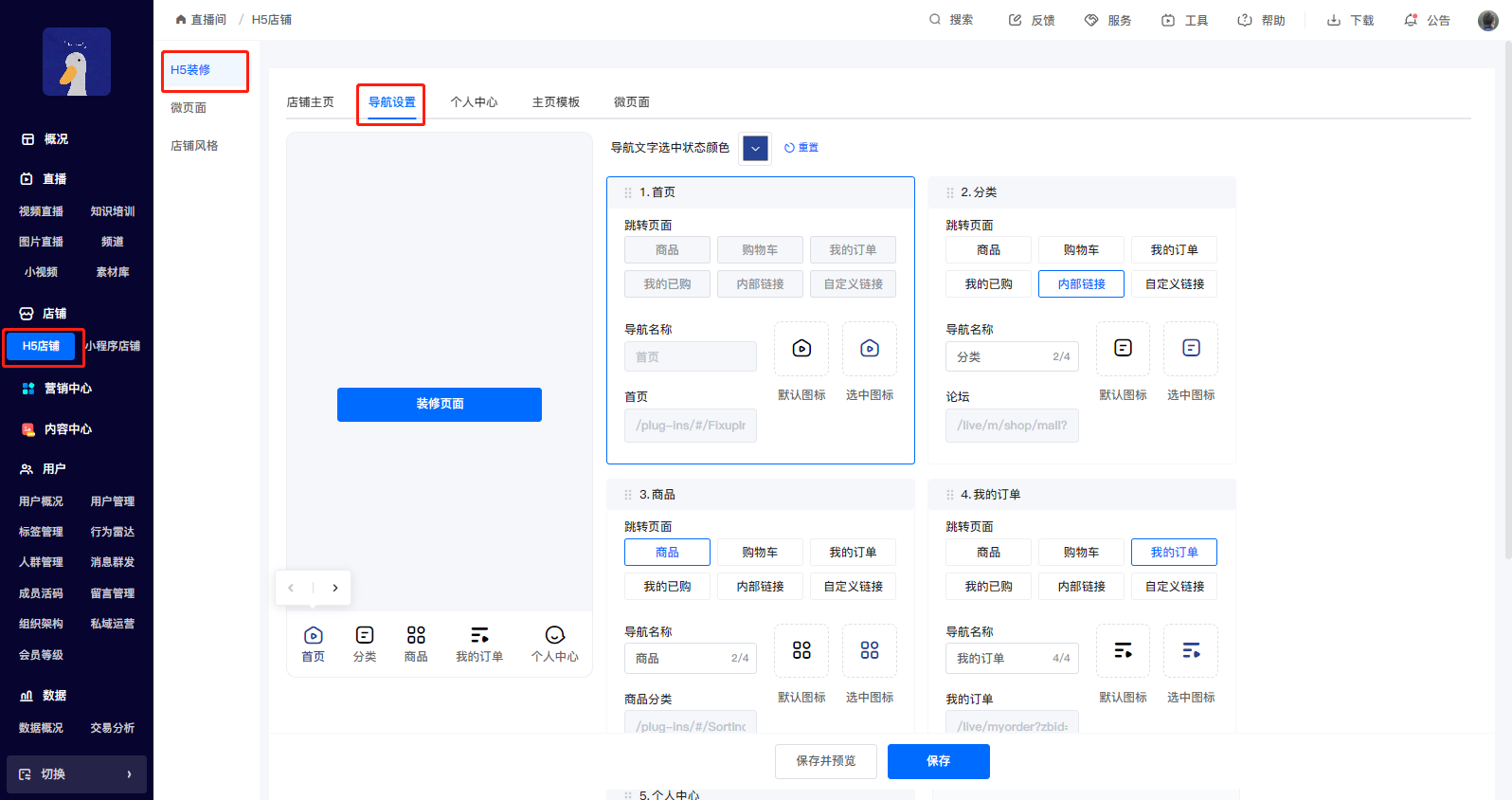Open the tools (工具) icon

pos(1168,20)
